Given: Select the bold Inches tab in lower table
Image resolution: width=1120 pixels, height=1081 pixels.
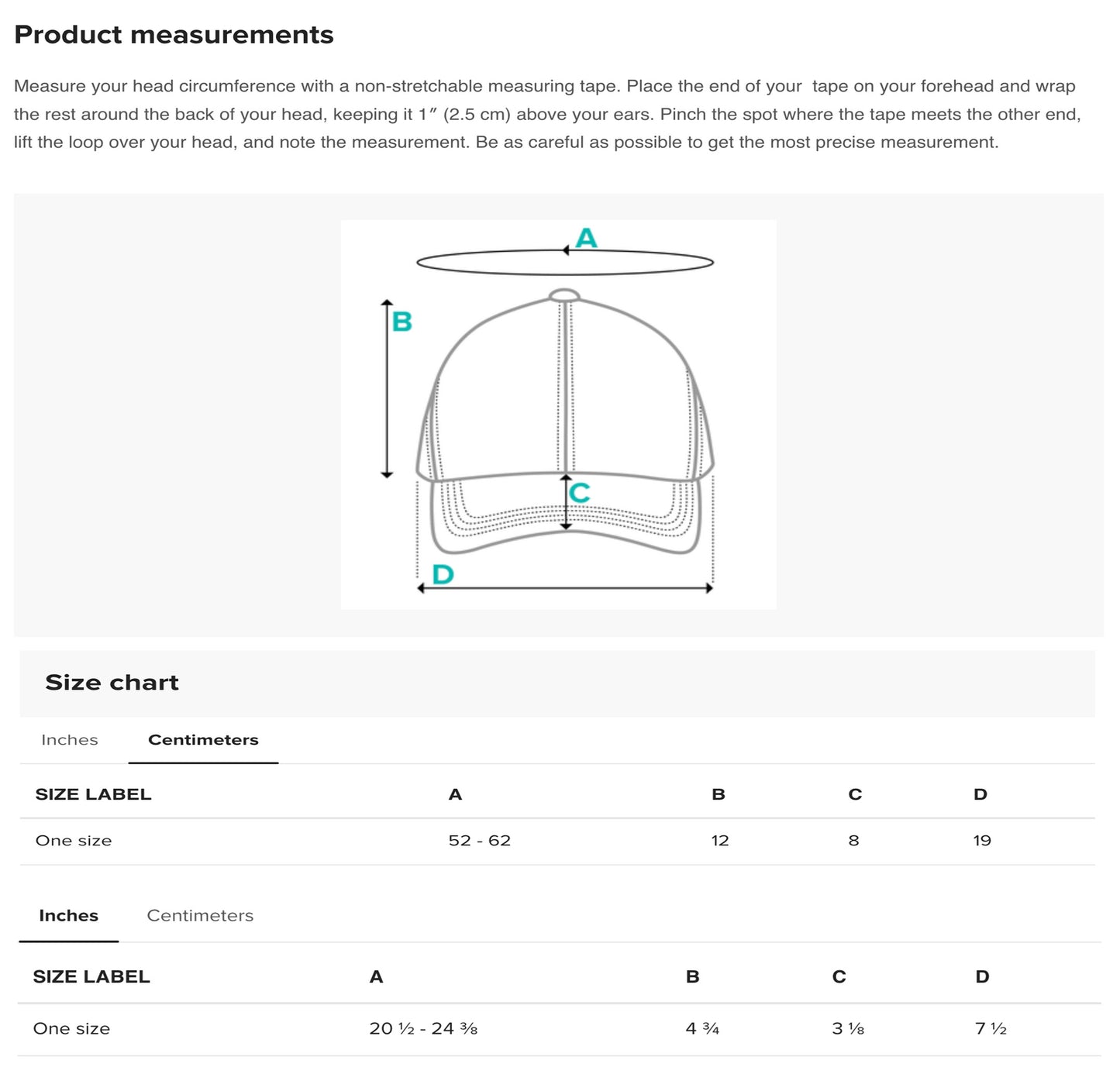Looking at the screenshot, I should tap(68, 916).
